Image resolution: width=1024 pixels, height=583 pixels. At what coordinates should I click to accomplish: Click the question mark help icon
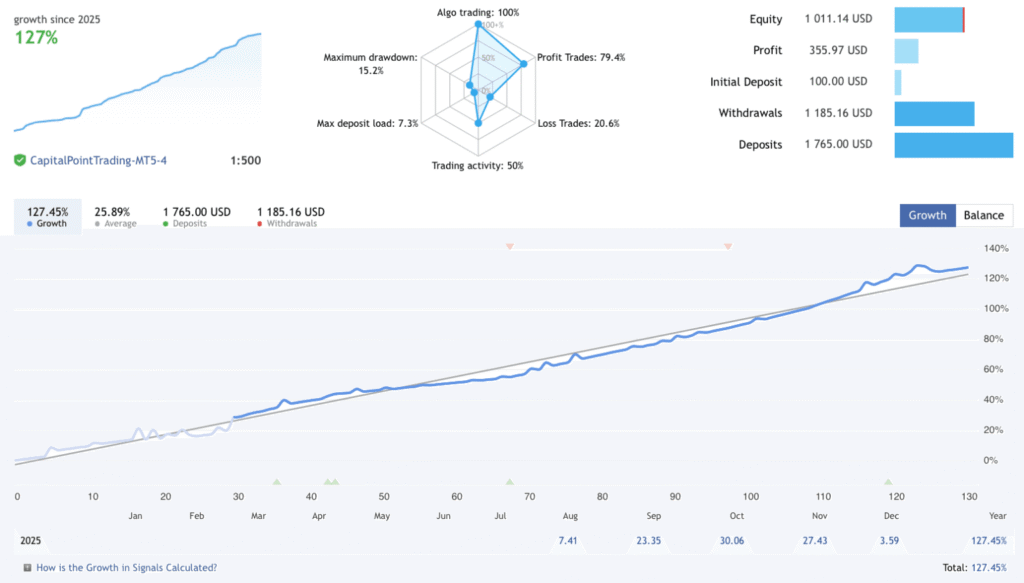[x=26, y=567]
